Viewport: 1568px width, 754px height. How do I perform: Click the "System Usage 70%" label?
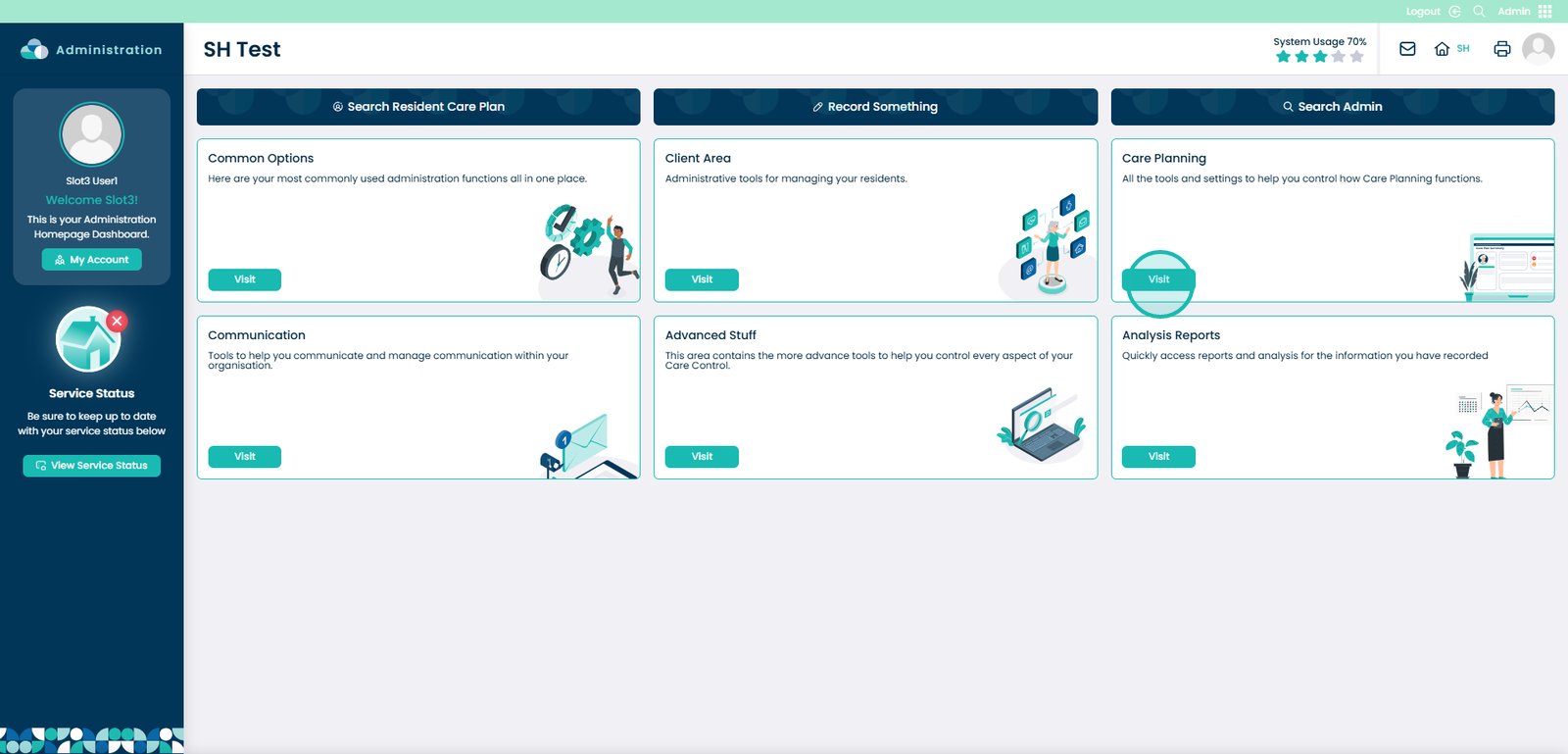1319,41
